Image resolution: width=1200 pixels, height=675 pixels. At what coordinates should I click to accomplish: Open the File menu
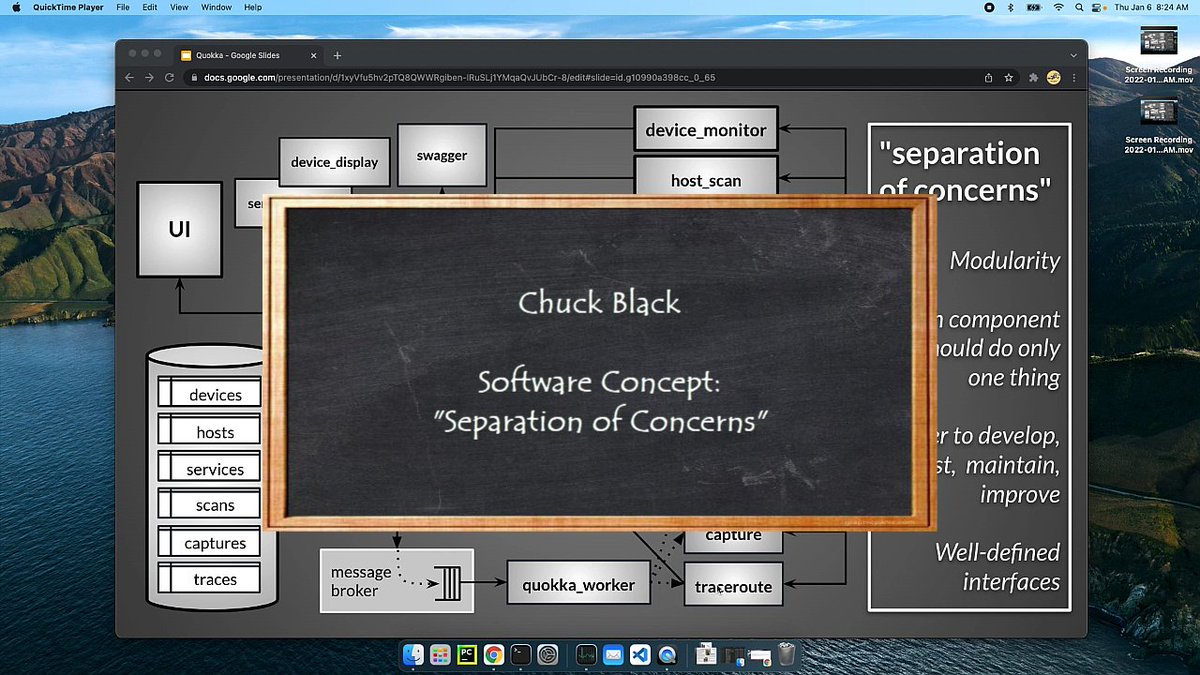click(122, 7)
